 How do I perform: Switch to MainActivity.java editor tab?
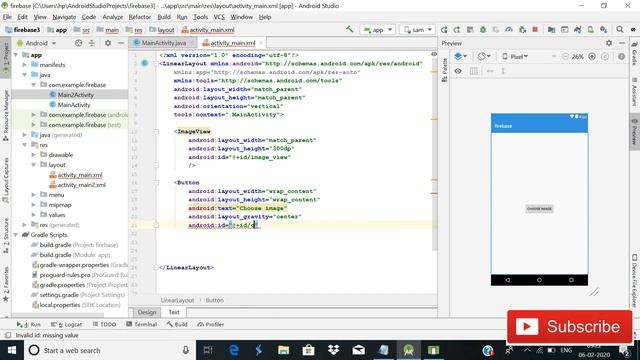(163, 43)
